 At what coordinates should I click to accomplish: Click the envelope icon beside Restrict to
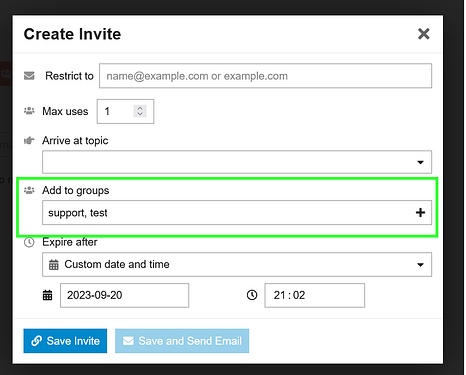click(x=29, y=76)
